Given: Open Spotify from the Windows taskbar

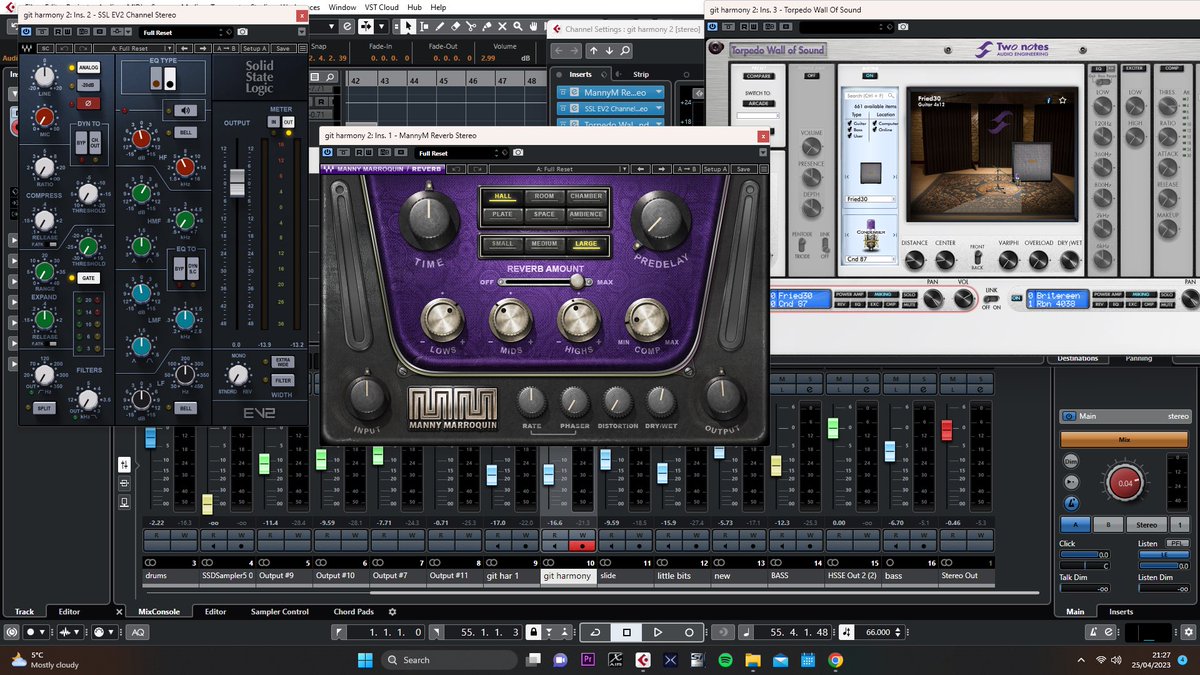Looking at the screenshot, I should coord(724,660).
